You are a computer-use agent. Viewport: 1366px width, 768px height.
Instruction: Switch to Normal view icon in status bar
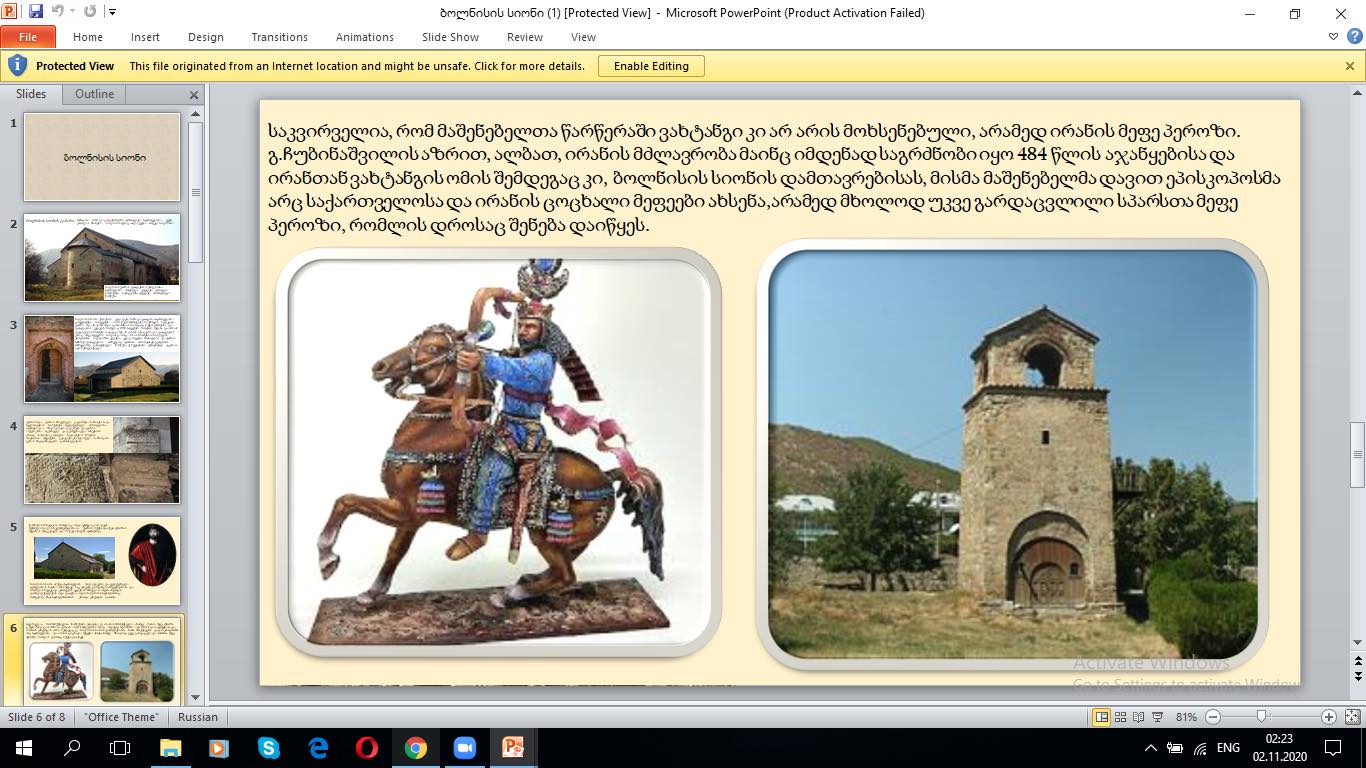point(1102,717)
